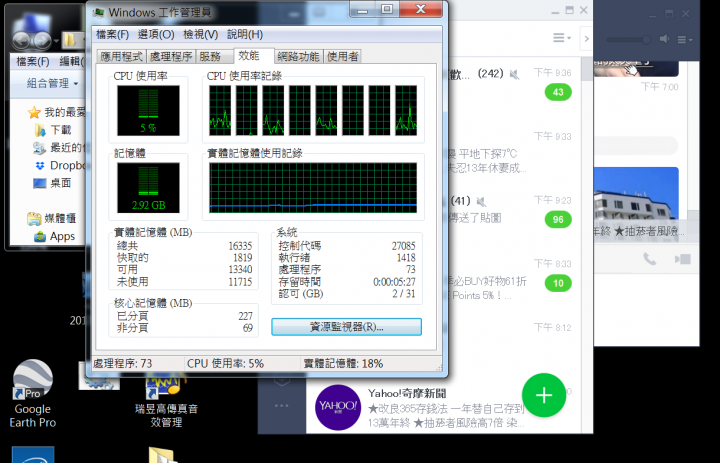Click the muted speaker icon beside (41)

pyautogui.click(x=481, y=201)
